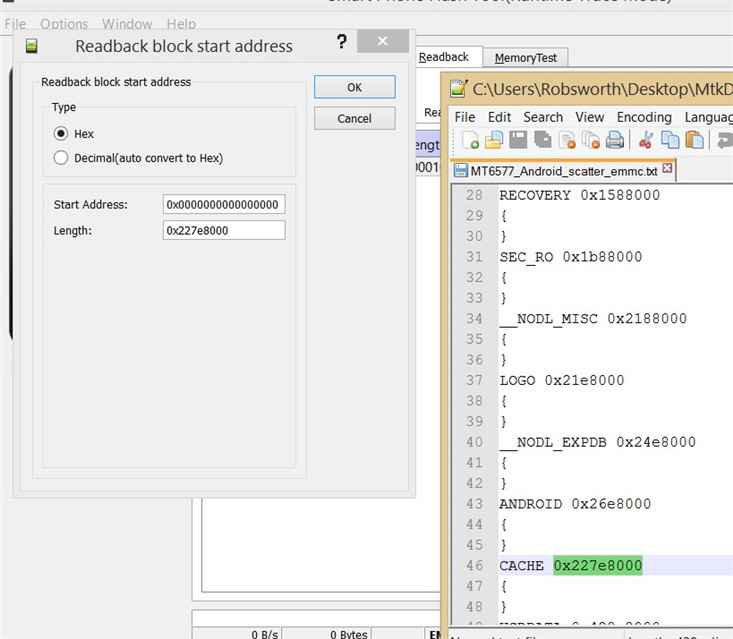Select Decimal (auto convert to Hex) option
Screen dimensions: 733x639
(x=61, y=158)
